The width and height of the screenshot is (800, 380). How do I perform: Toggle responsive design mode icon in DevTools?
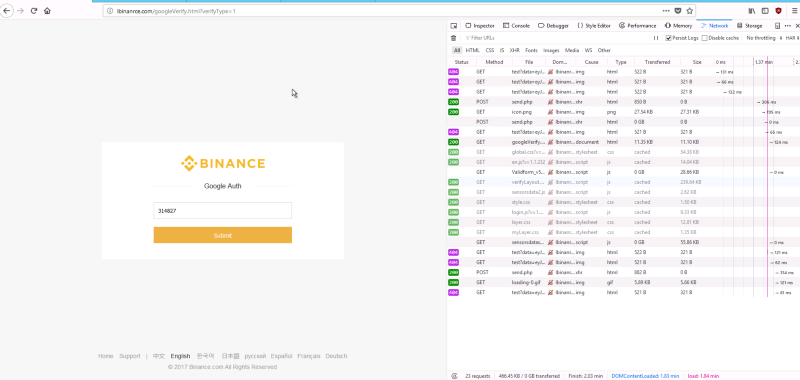(778, 26)
